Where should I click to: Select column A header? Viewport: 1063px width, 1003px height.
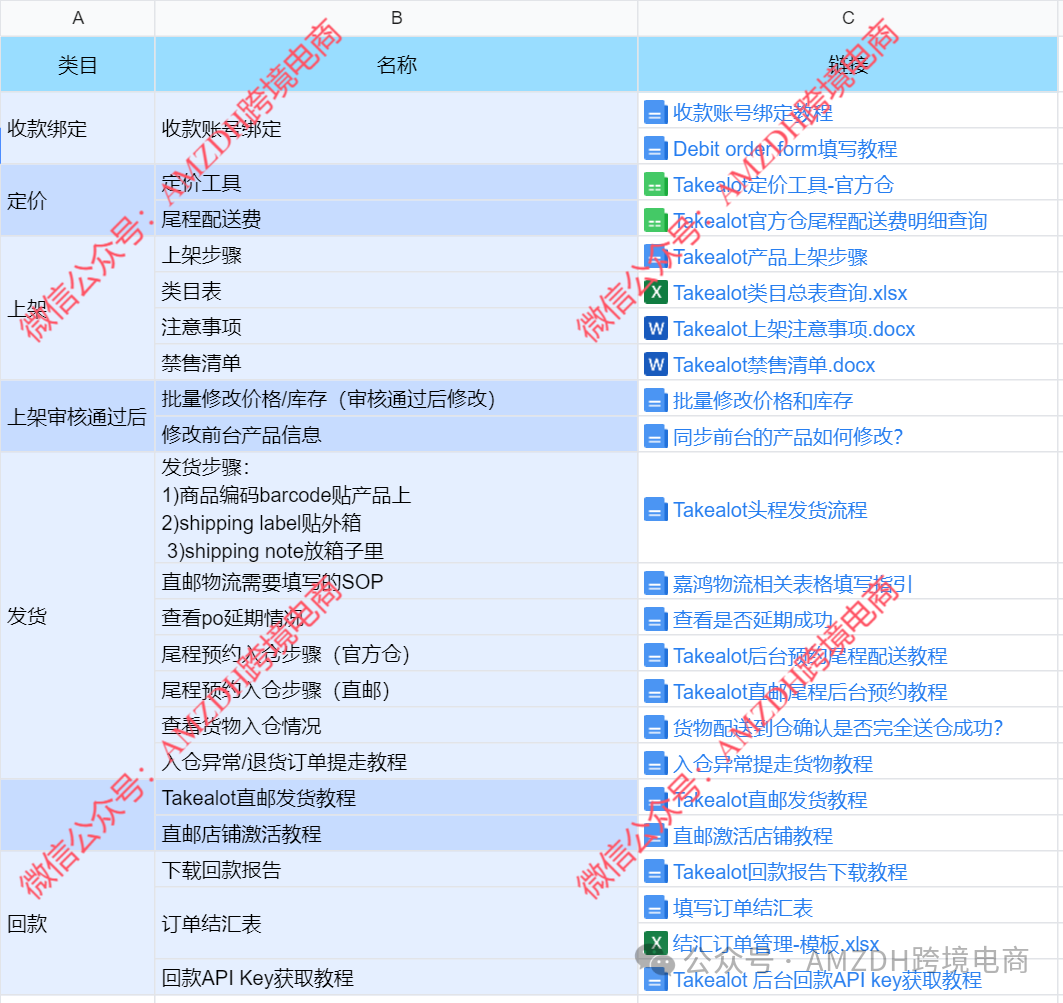click(x=78, y=18)
